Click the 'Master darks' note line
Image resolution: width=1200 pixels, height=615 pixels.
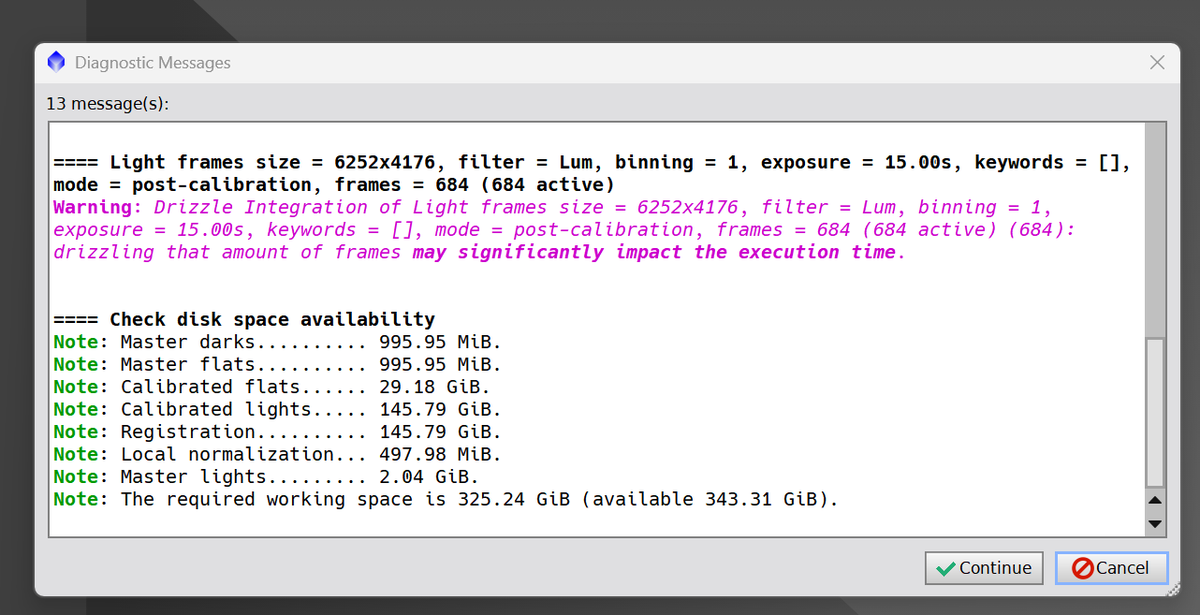(x=277, y=342)
